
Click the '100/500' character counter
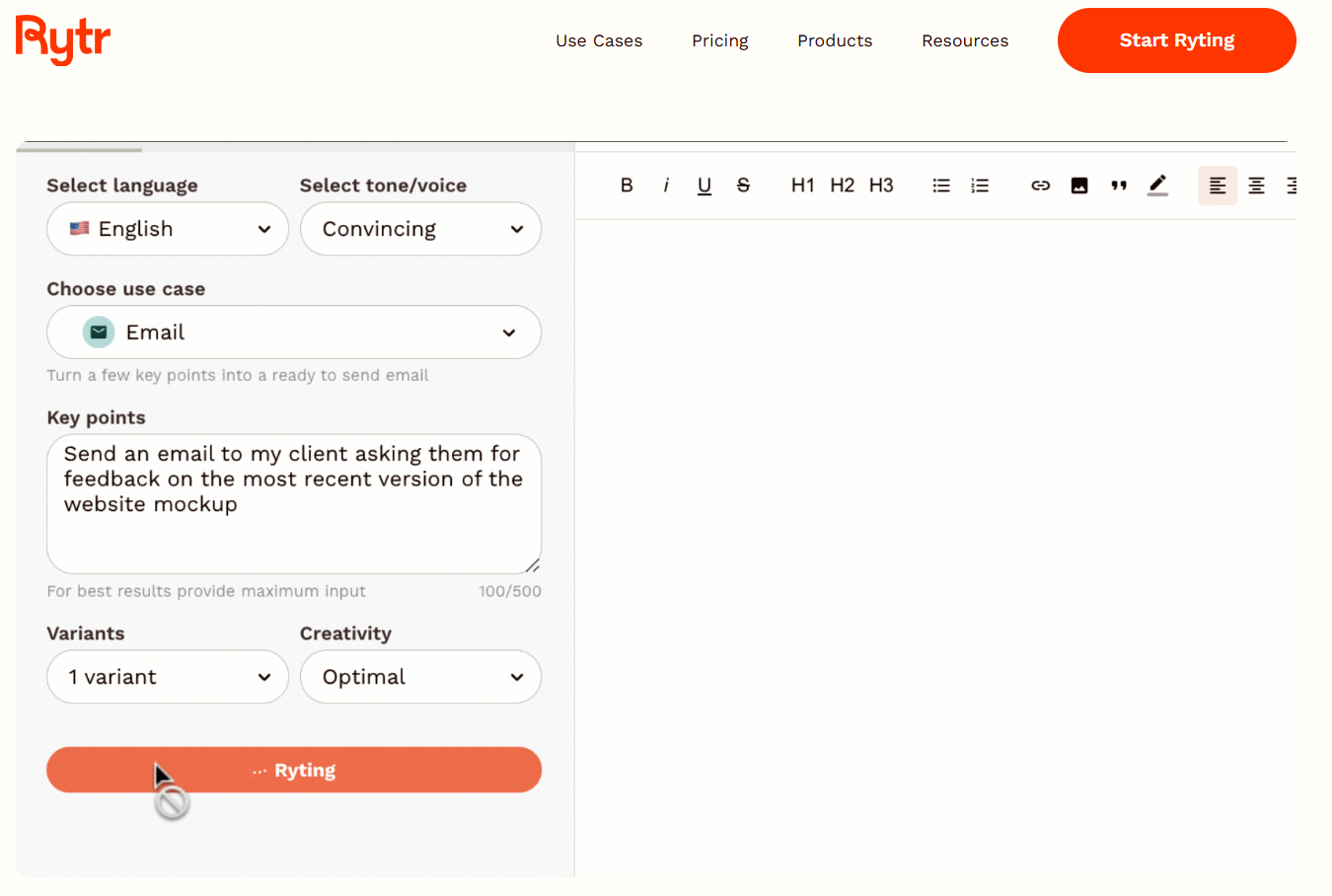point(510,591)
